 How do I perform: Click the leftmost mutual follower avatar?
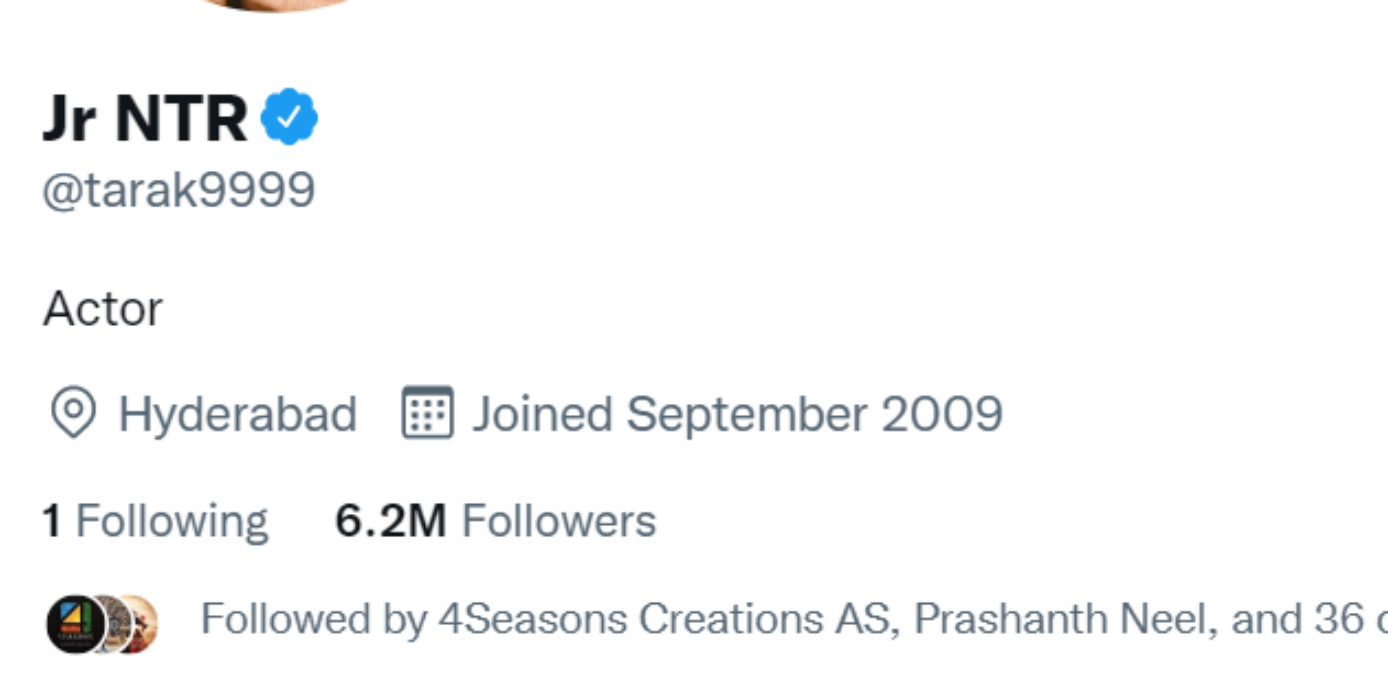(75, 624)
